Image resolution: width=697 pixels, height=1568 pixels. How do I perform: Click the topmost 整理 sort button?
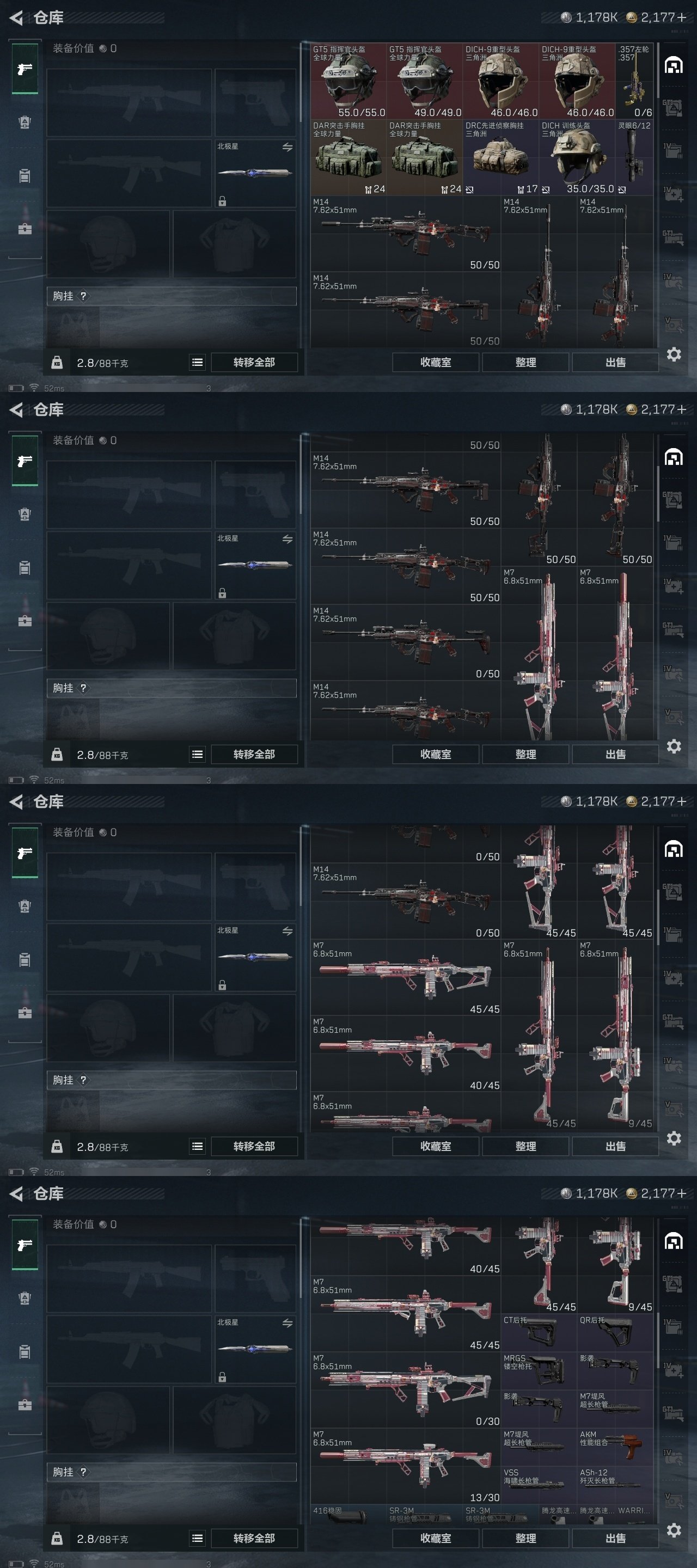526,362
